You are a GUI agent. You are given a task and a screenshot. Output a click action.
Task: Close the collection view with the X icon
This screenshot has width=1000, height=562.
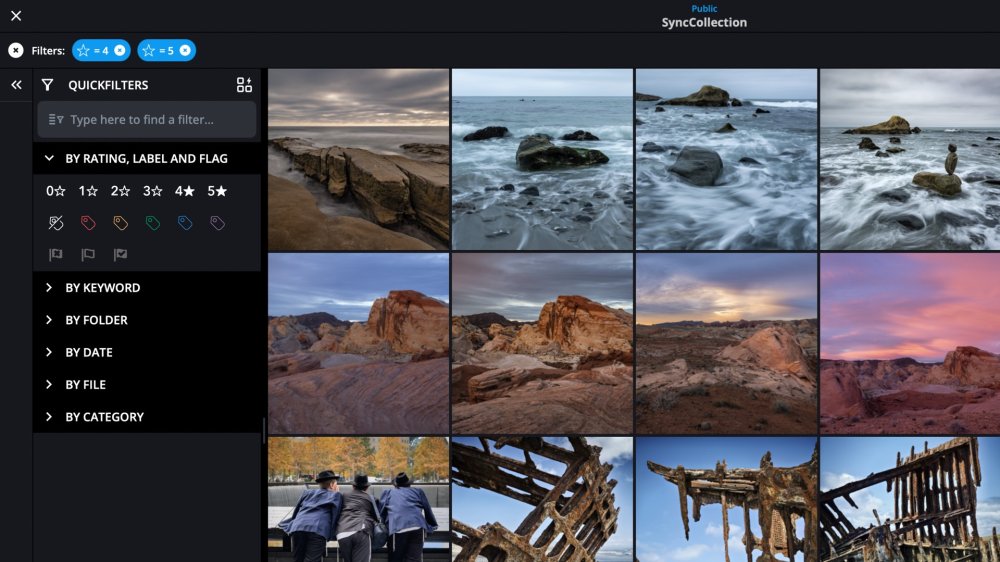[16, 15]
